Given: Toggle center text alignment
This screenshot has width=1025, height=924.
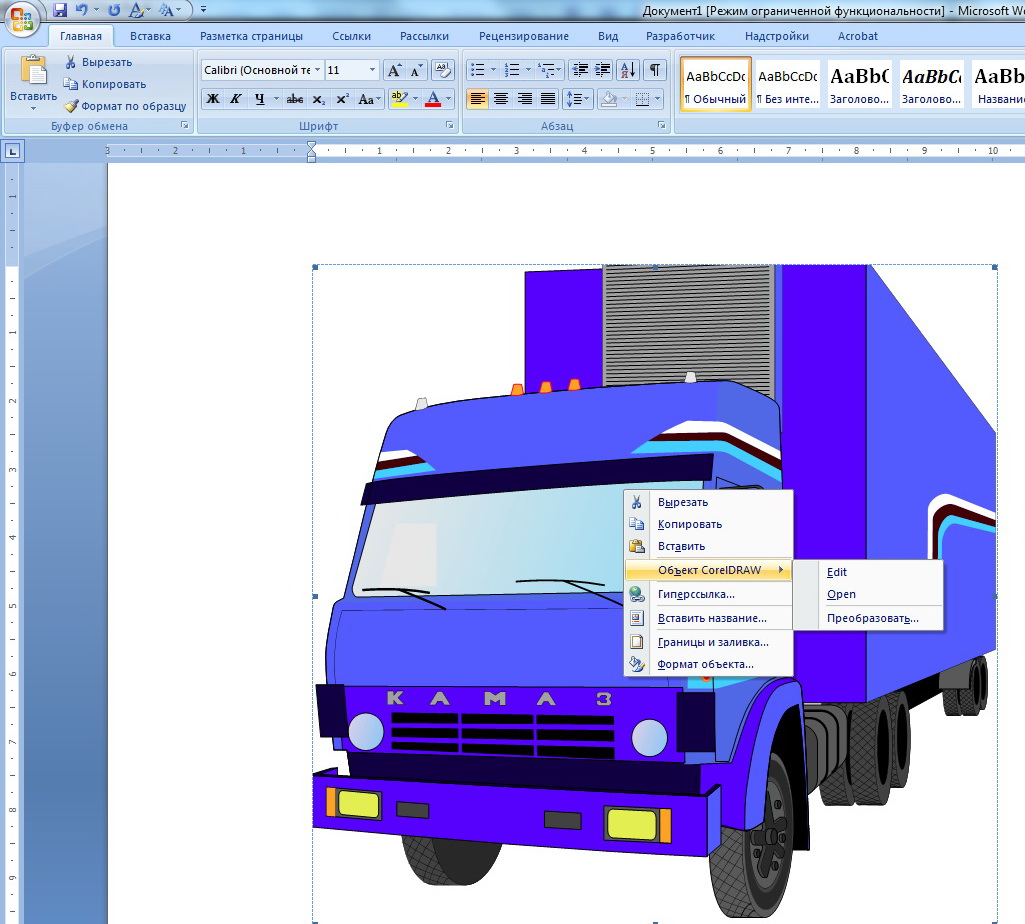Looking at the screenshot, I should 501,99.
